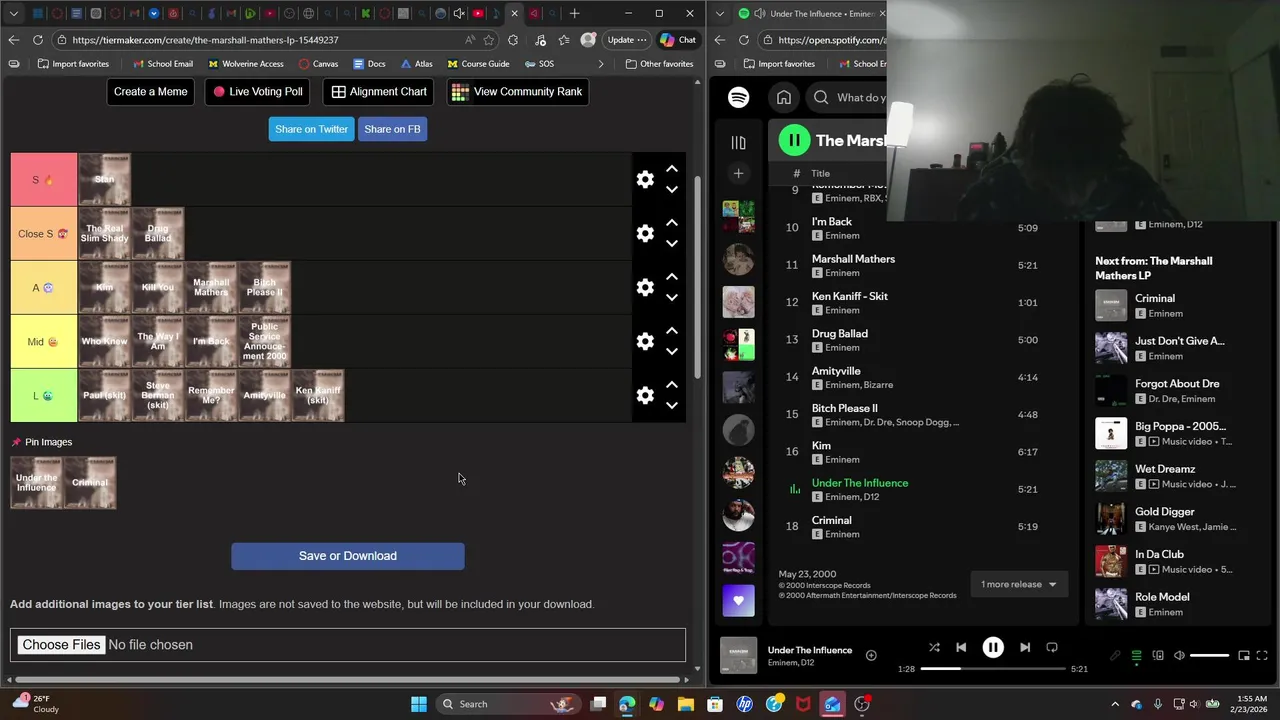Open HP app on taskbar
The height and width of the screenshot is (720, 1280).
pyautogui.click(x=744, y=704)
